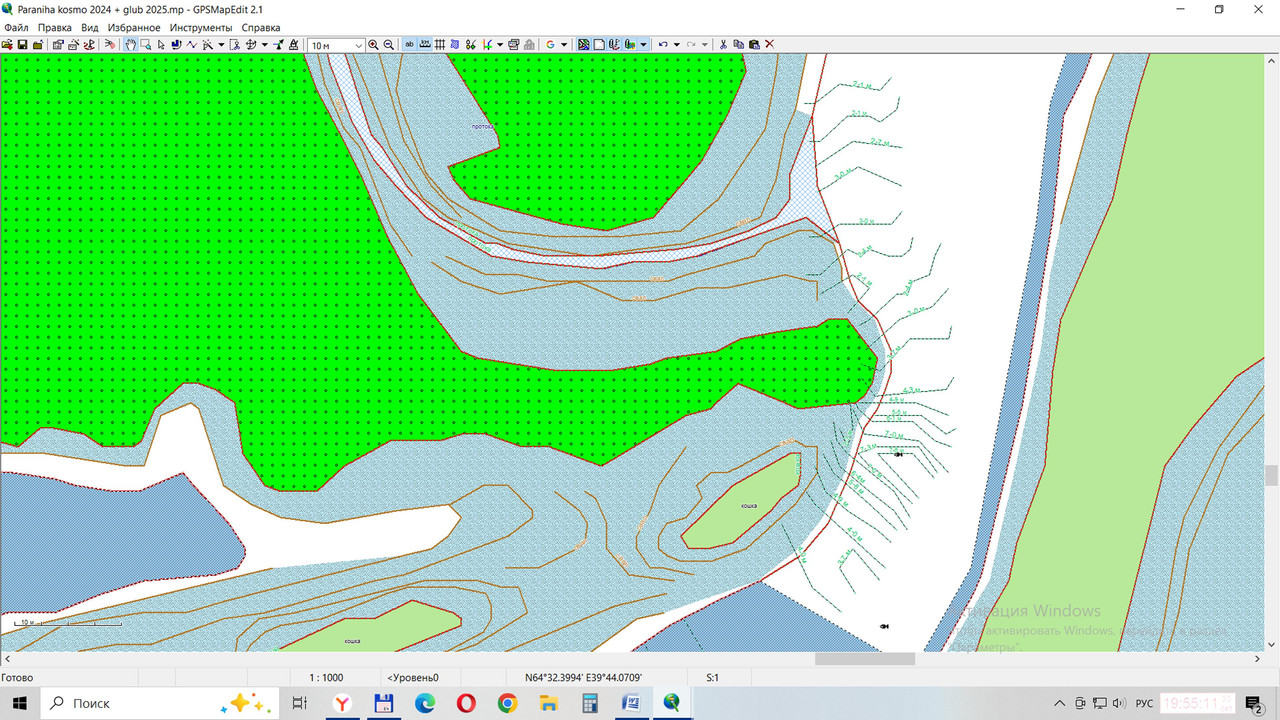
Task: Click the horizontal scrollbar left arrow
Action: point(7,659)
